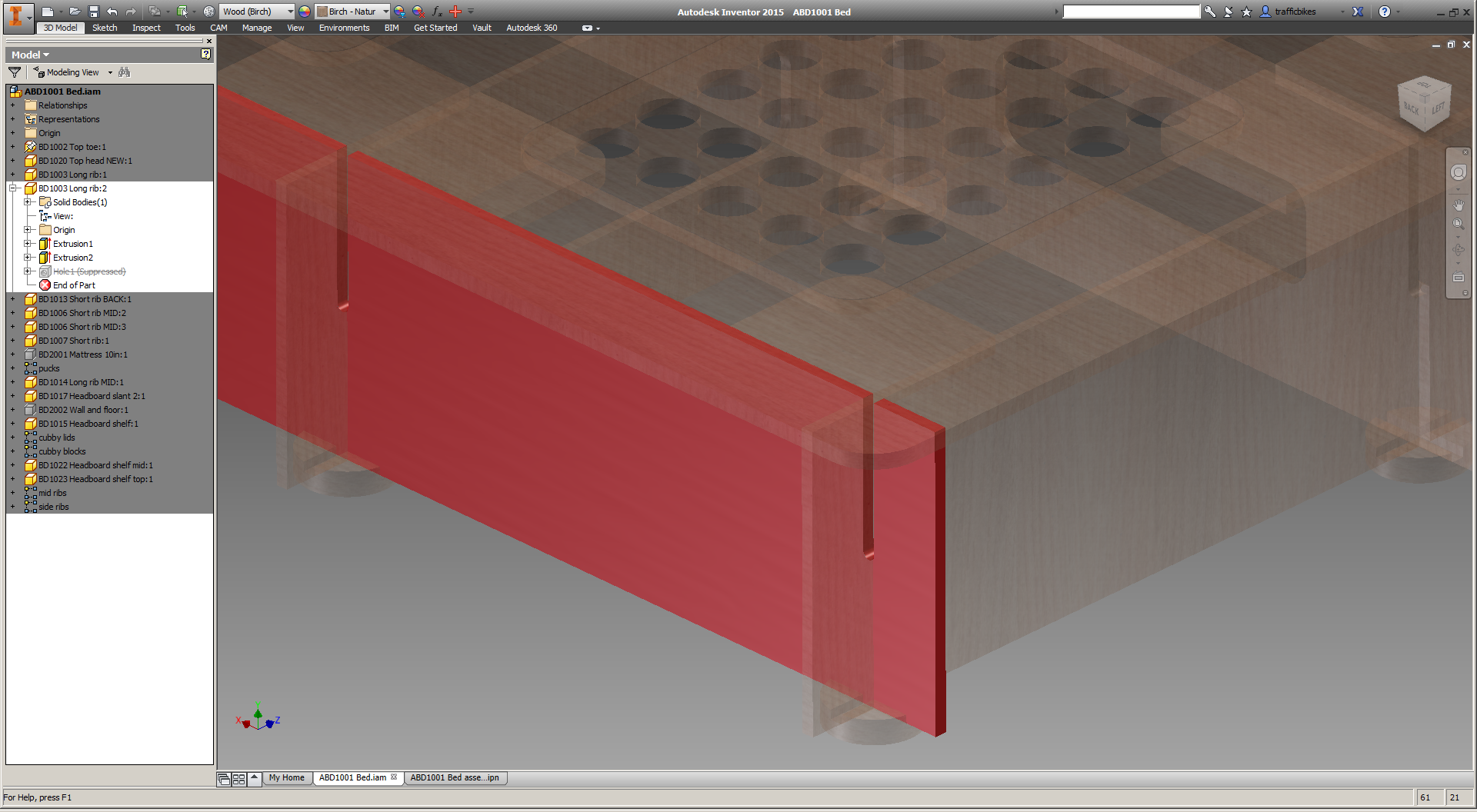The width and height of the screenshot is (1477, 812).
Task: Open the Manage ribbon tab
Action: tap(257, 28)
